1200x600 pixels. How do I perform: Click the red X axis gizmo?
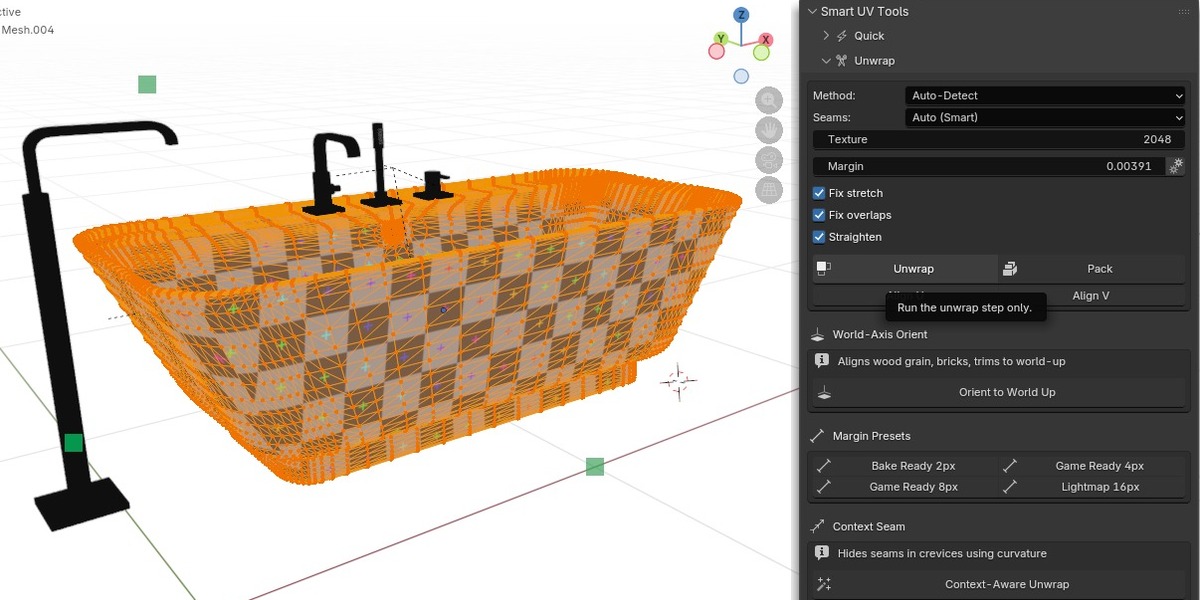coord(764,41)
